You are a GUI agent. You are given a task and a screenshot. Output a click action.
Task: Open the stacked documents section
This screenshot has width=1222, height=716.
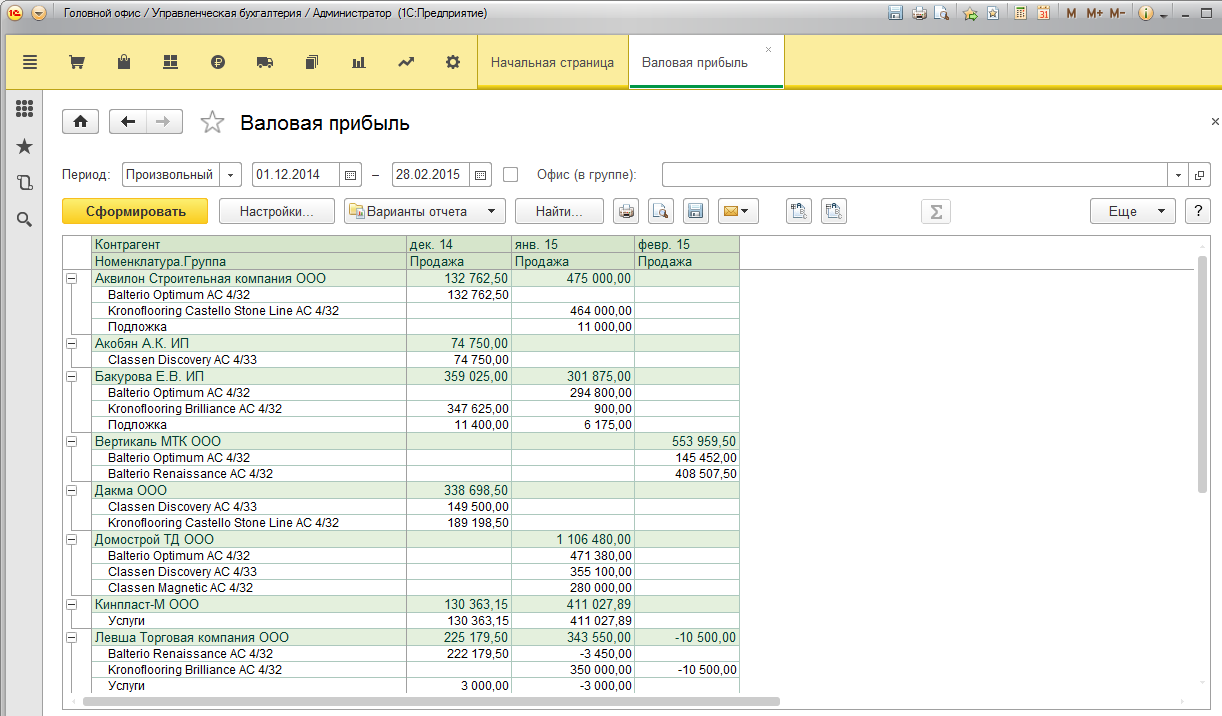click(x=311, y=62)
